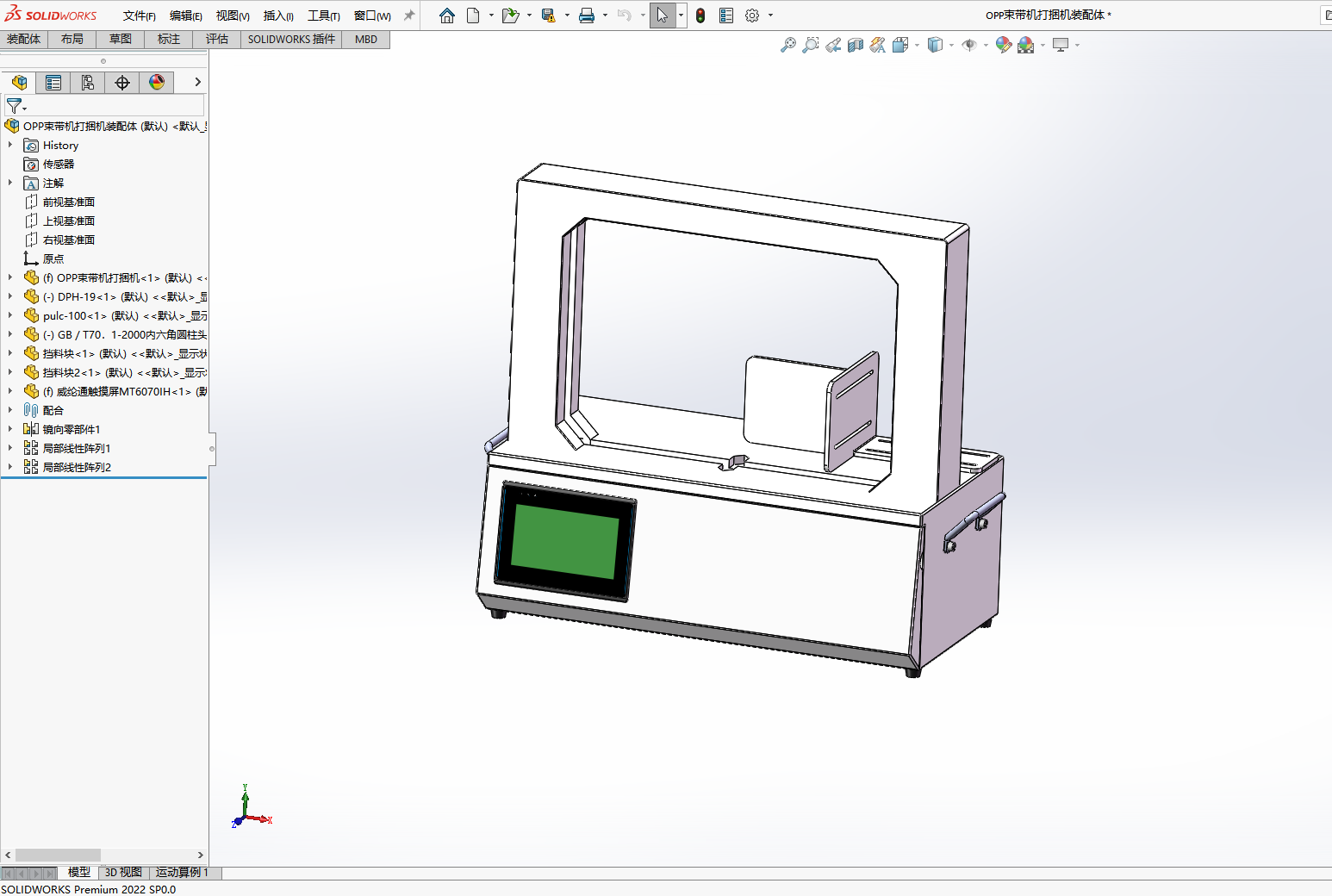Expand the 注解 annotations node
Screen dimensions: 1332x896
coord(10,183)
